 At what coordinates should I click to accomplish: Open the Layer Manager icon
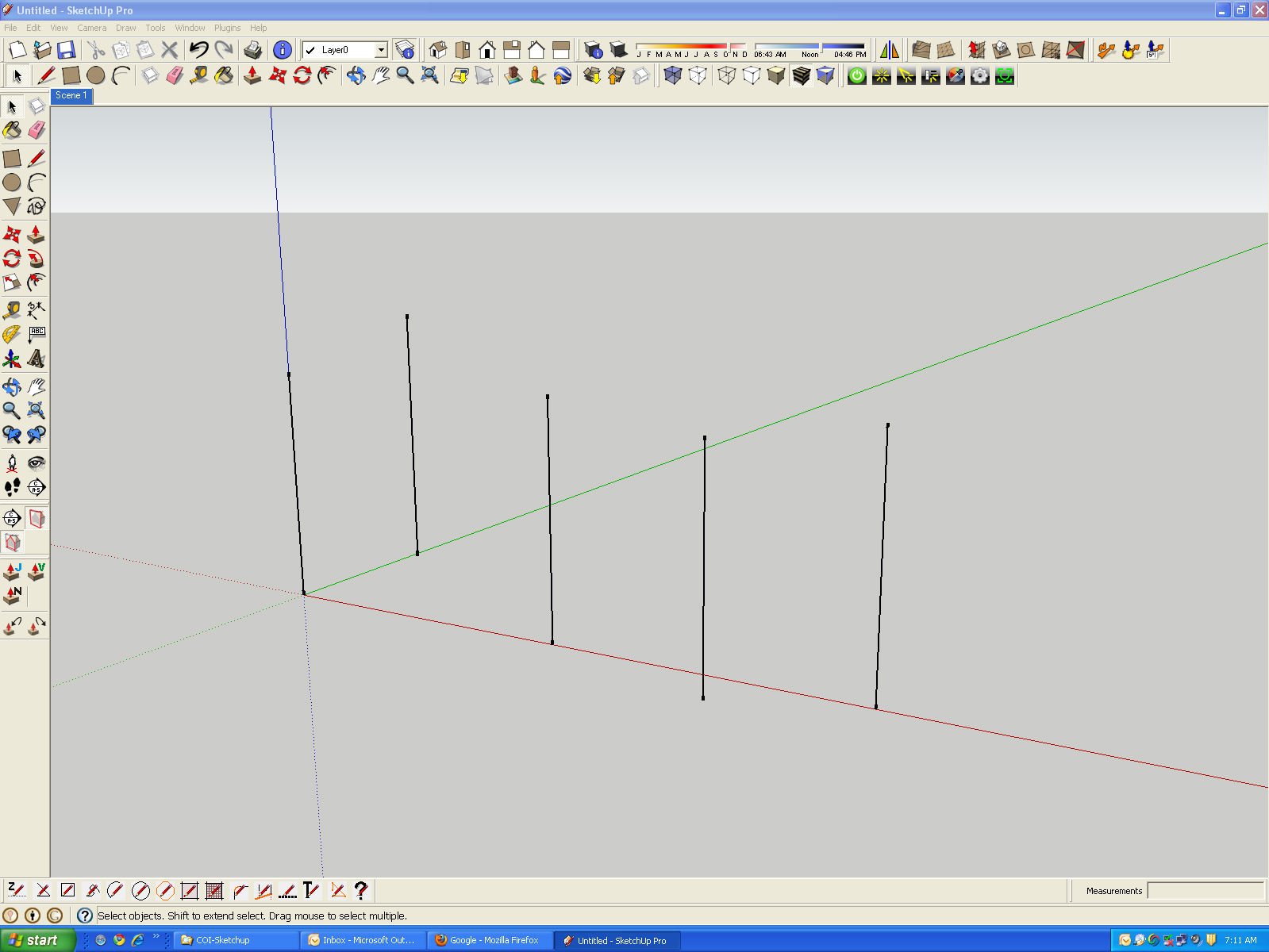point(405,50)
